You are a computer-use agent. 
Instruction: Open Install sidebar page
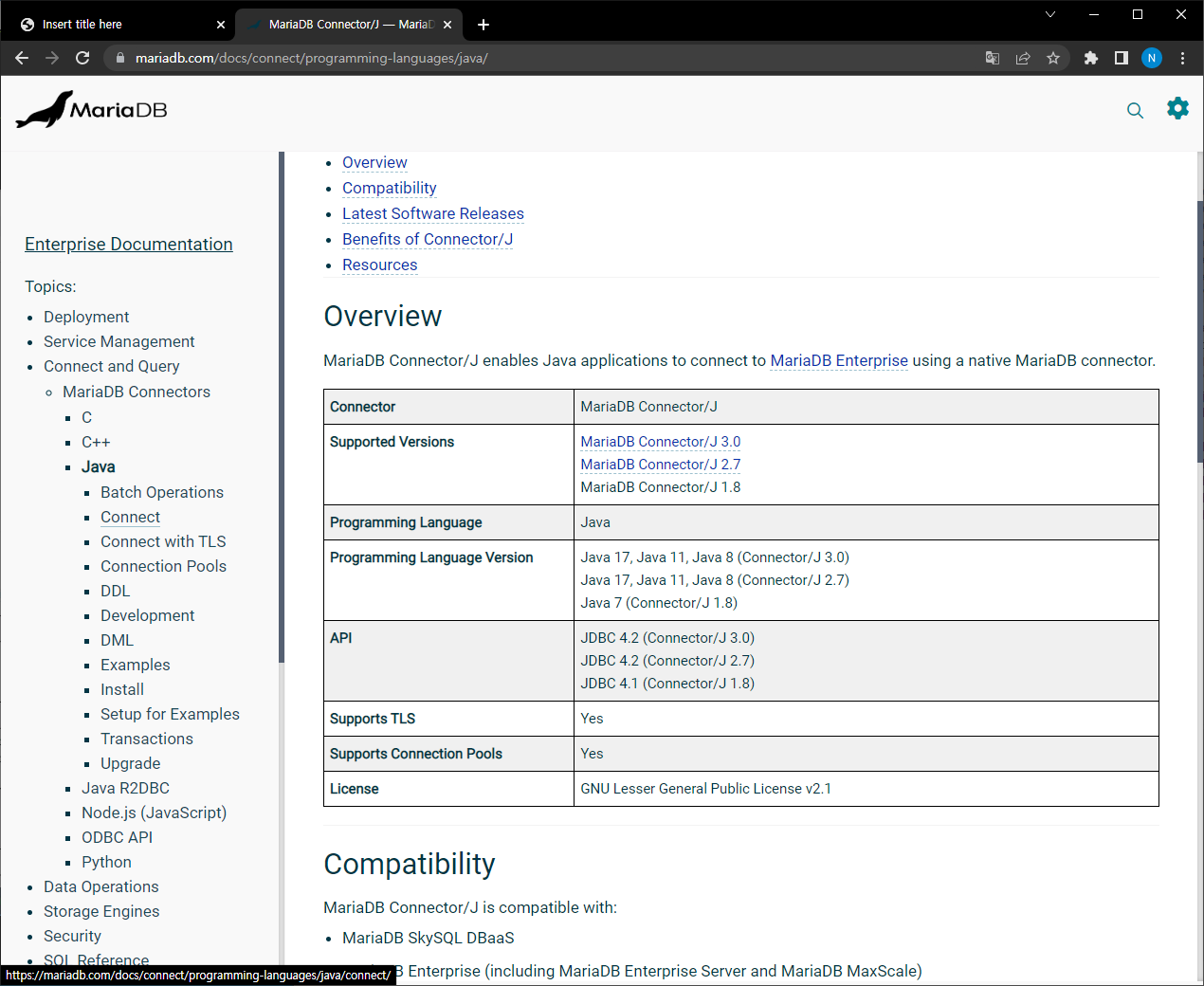tap(122, 689)
